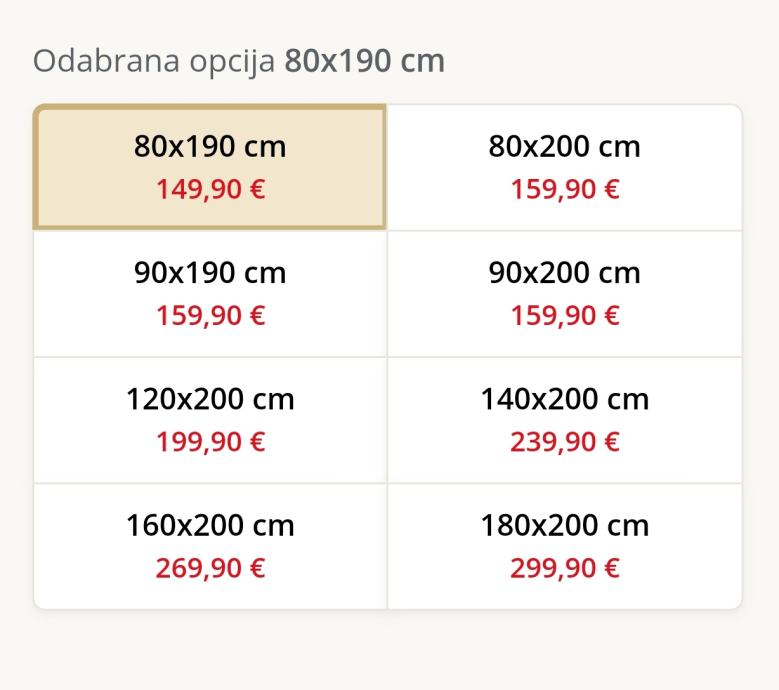This screenshot has height=690, width=779.
Task: Click the 159,90 € price under 80x200 cm
Action: [x=565, y=189]
